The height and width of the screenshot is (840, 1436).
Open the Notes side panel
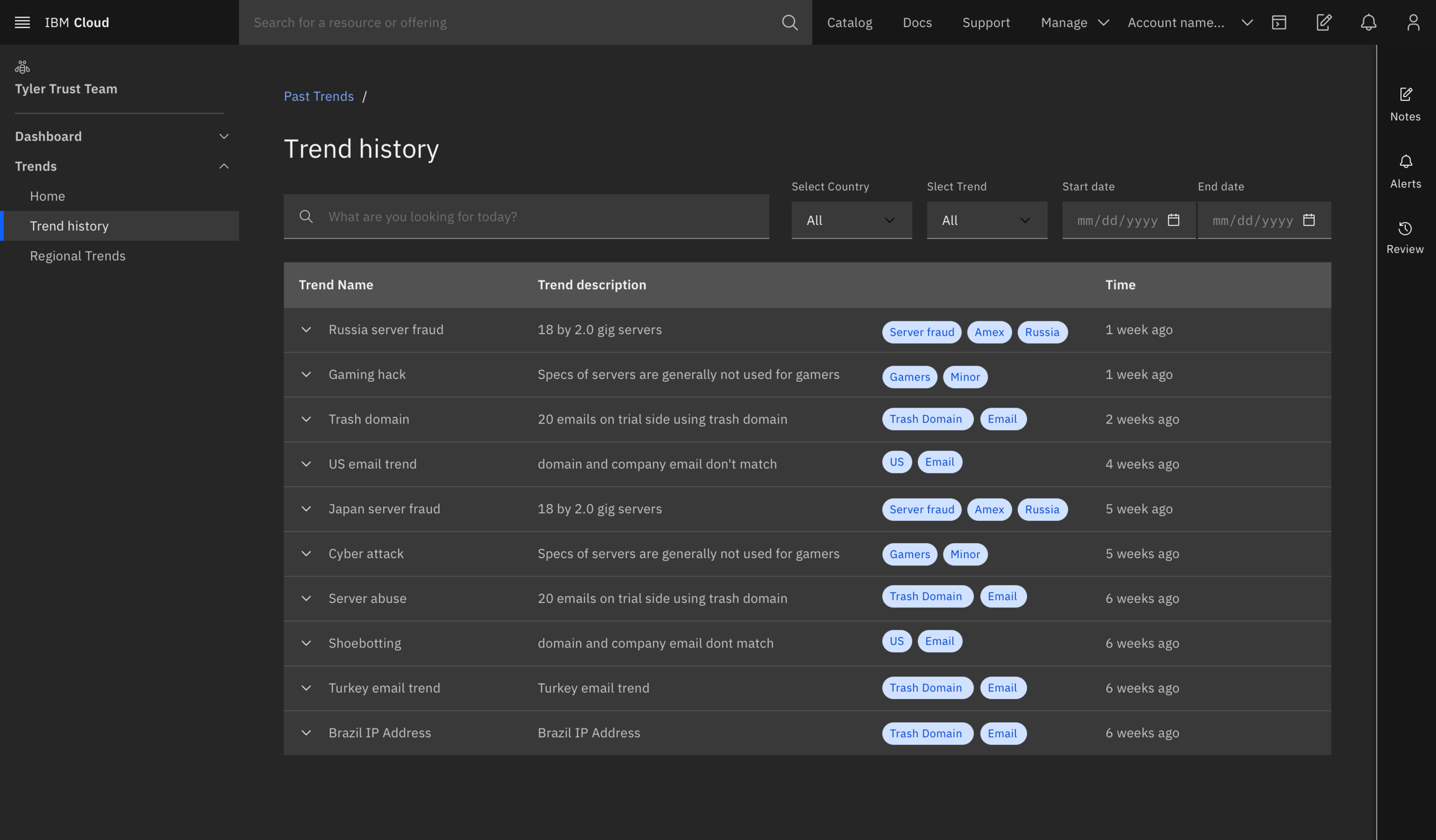1405,104
